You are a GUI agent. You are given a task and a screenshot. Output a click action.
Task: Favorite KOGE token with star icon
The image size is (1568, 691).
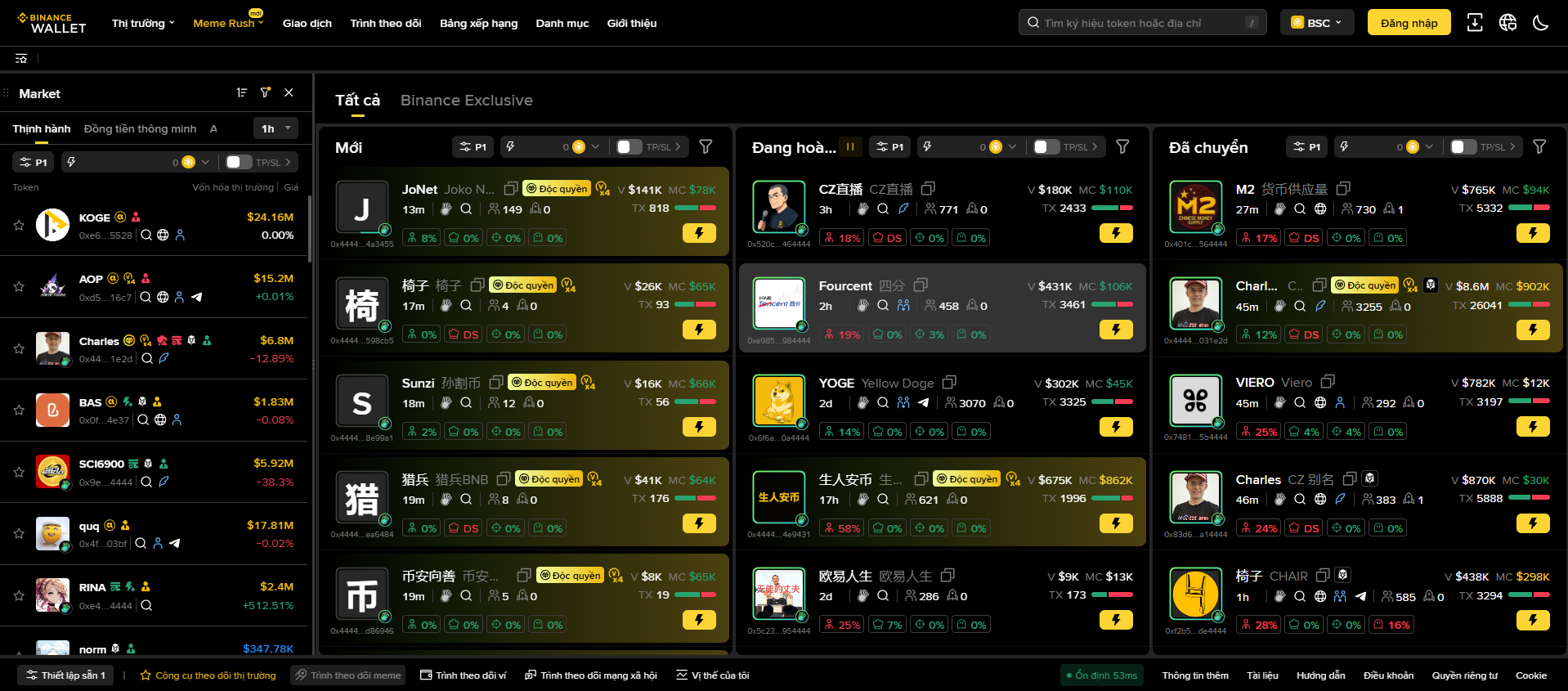(x=19, y=225)
